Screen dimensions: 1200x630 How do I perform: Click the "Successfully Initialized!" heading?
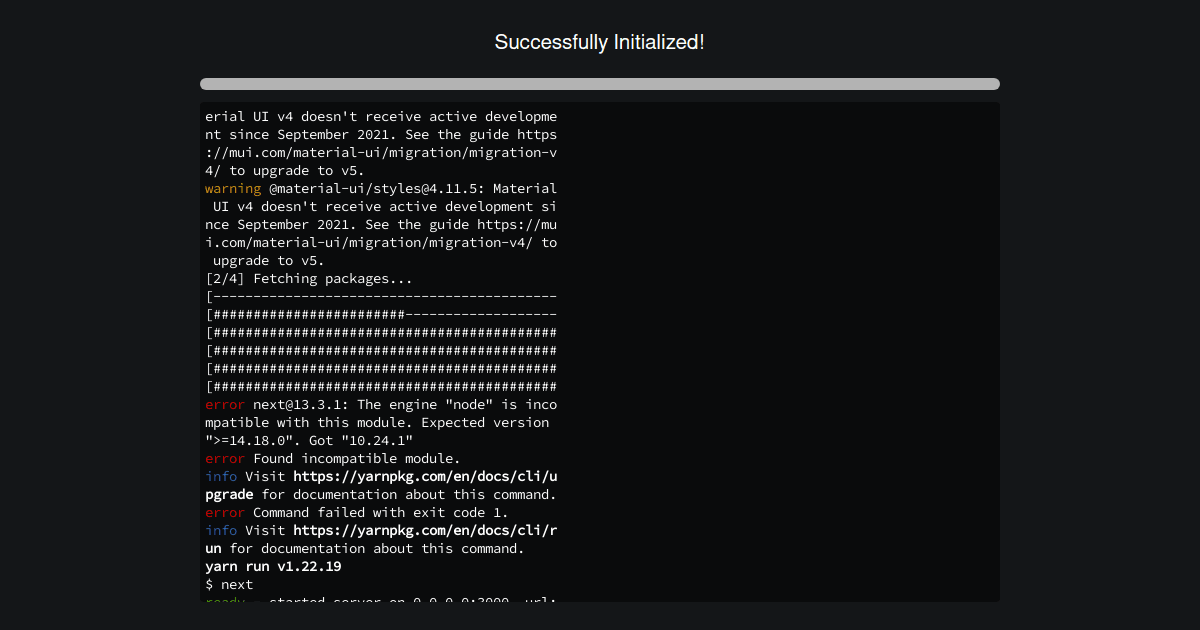599,42
